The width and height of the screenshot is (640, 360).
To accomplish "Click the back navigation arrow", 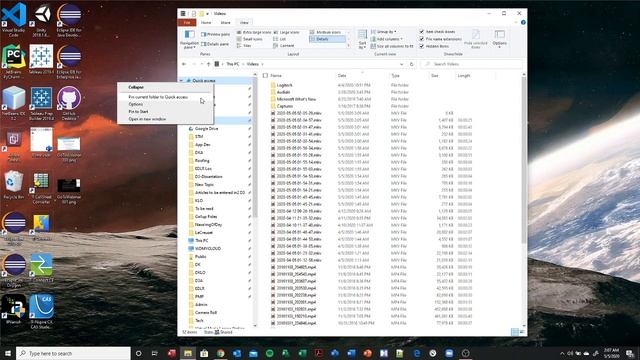I will (x=184, y=64).
